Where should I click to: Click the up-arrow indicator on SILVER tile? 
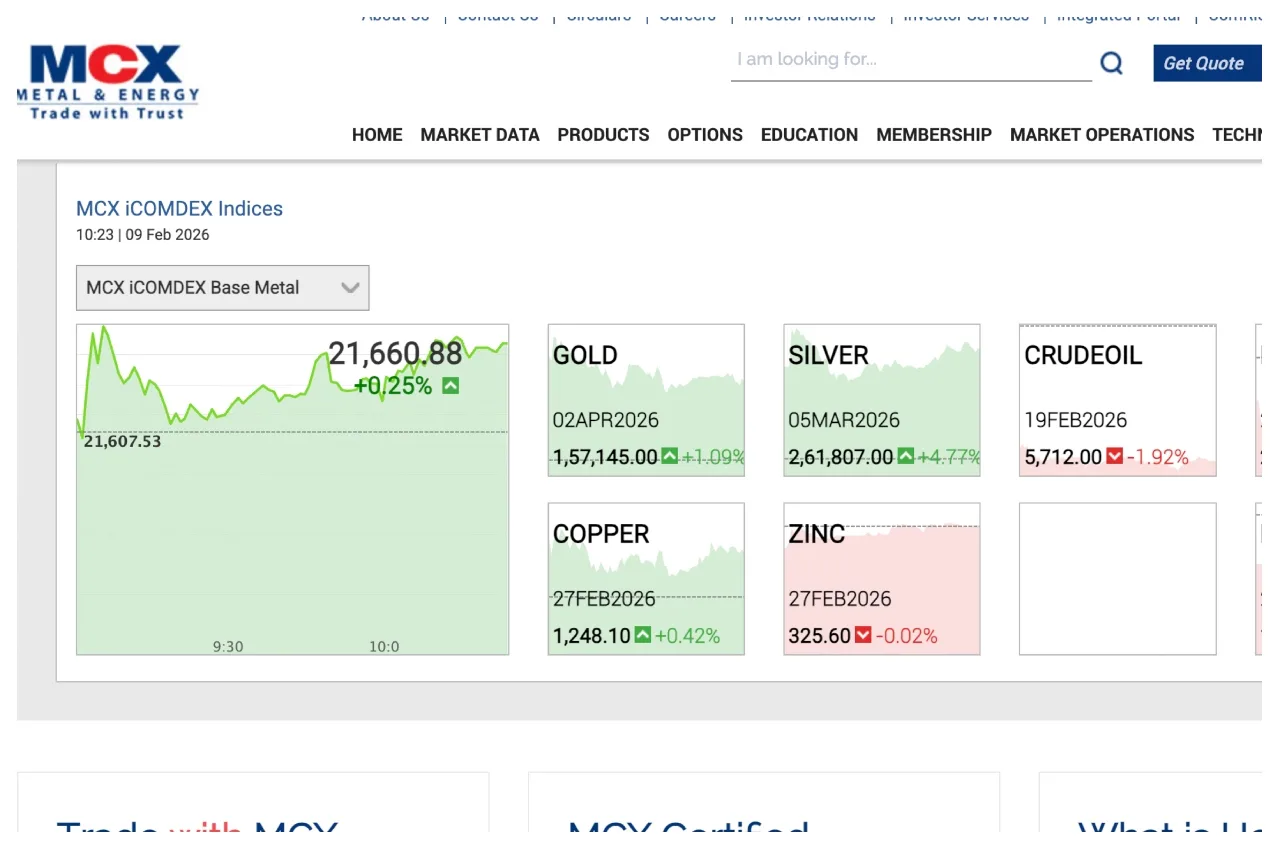tap(907, 456)
